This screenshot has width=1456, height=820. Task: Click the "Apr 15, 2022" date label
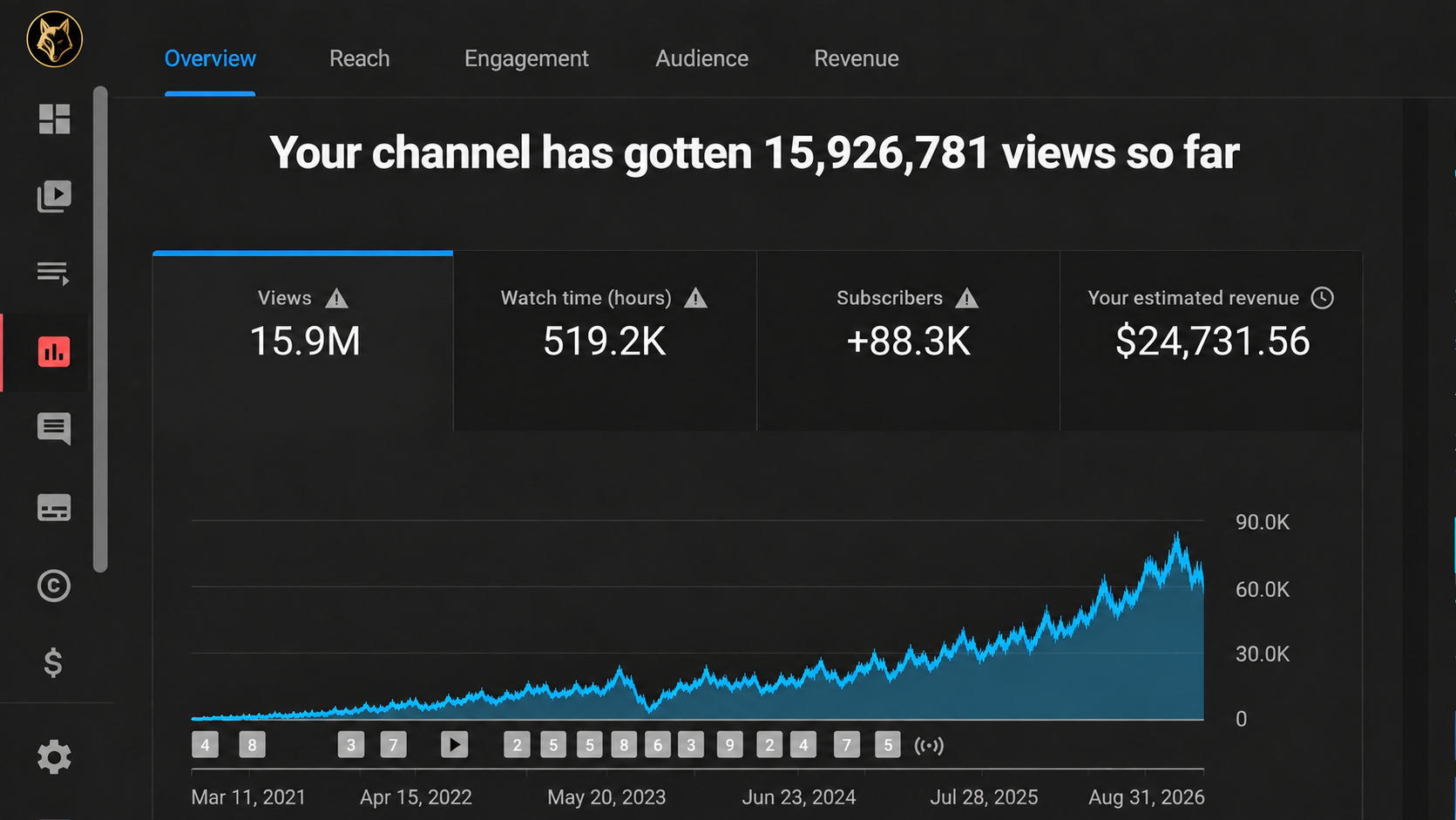pyautogui.click(x=416, y=797)
